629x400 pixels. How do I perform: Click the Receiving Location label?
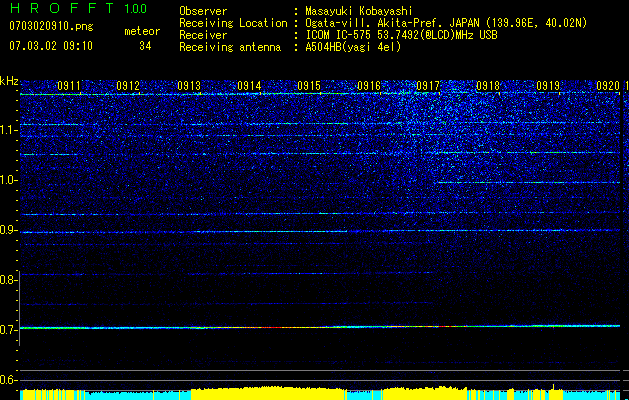point(233,23)
